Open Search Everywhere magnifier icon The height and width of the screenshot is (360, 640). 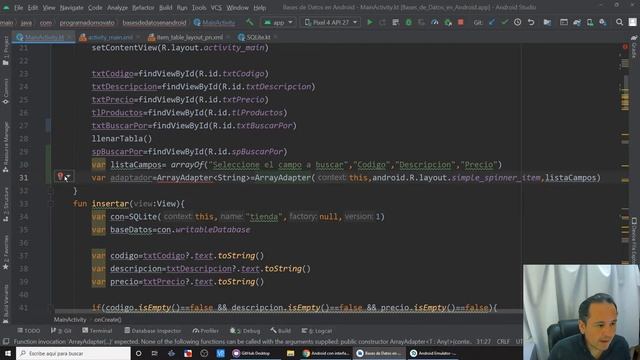pos(619,22)
